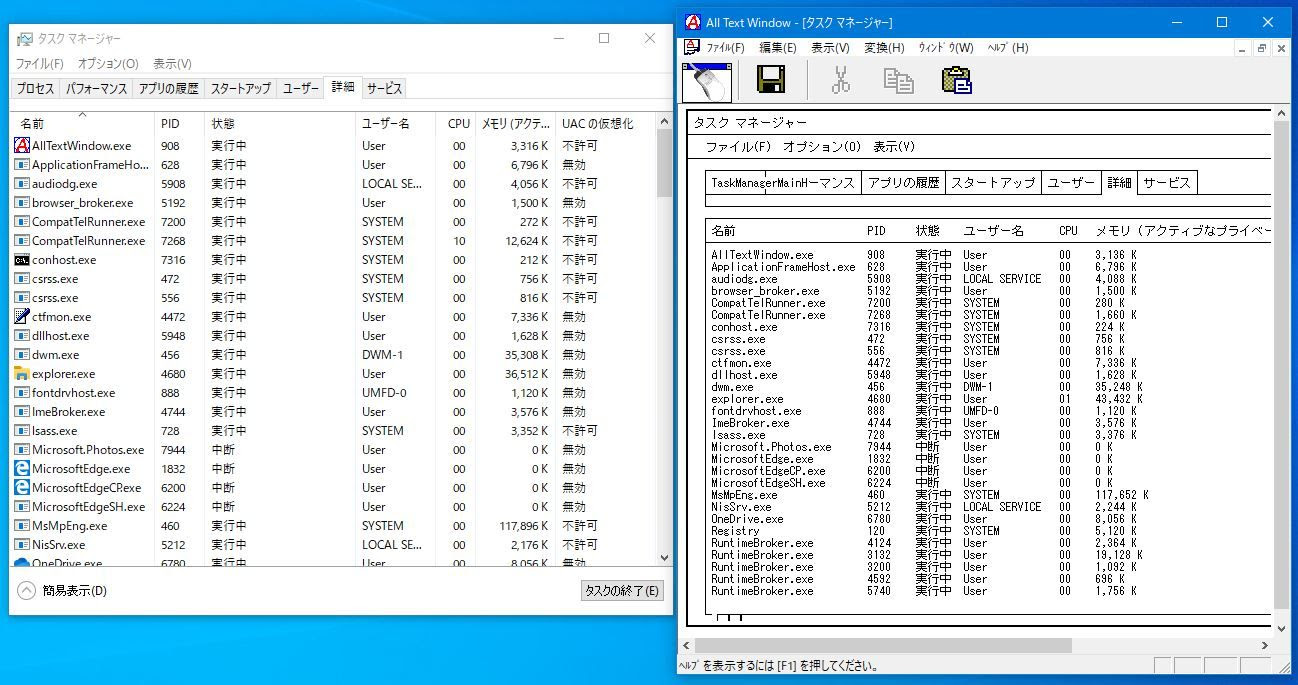Click the タスクの終了(E) button
Screen dimensions: 1298x685
coord(622,590)
